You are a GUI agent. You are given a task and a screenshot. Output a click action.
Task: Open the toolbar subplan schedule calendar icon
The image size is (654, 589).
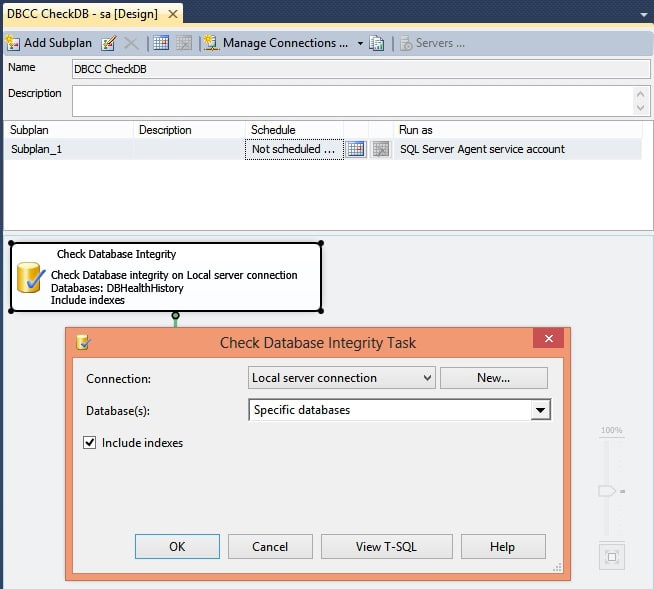coord(161,43)
